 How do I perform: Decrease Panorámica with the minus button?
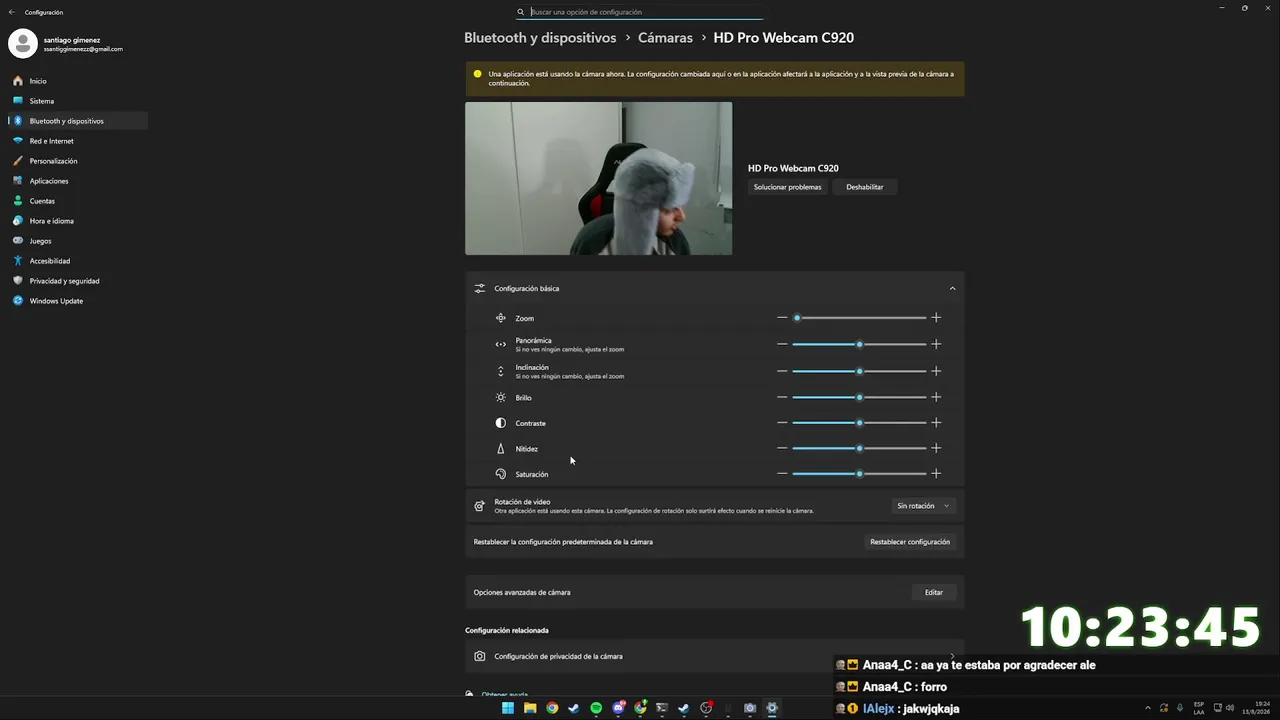pyautogui.click(x=782, y=344)
